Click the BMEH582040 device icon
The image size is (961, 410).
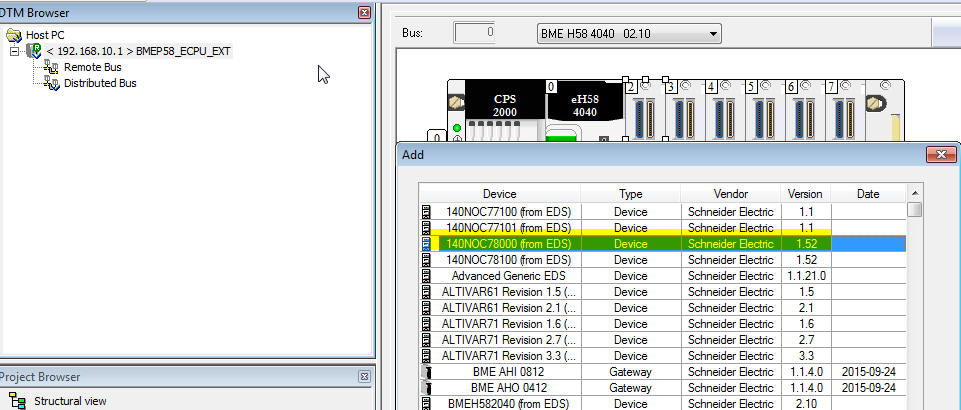(427, 403)
